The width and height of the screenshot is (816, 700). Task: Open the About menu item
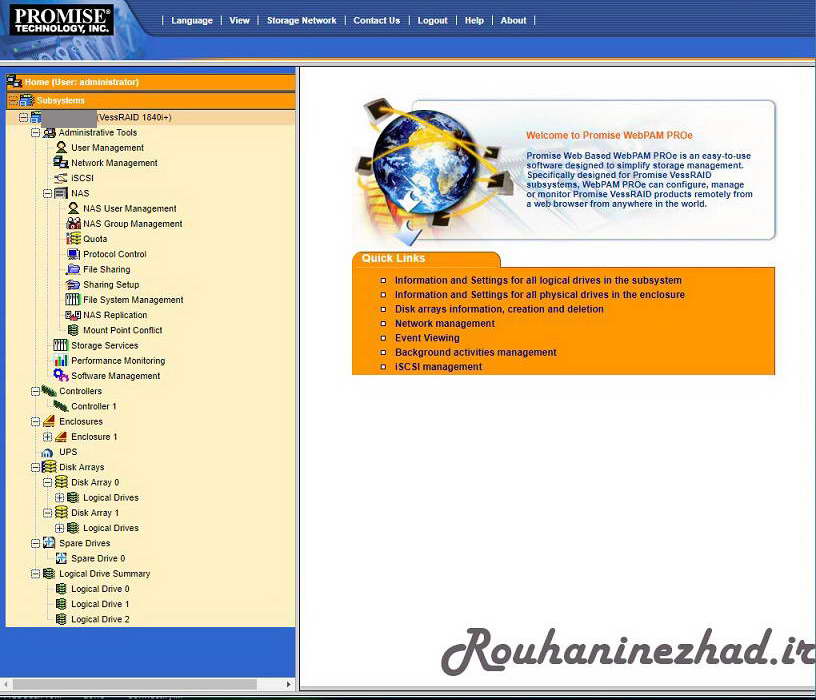click(513, 21)
